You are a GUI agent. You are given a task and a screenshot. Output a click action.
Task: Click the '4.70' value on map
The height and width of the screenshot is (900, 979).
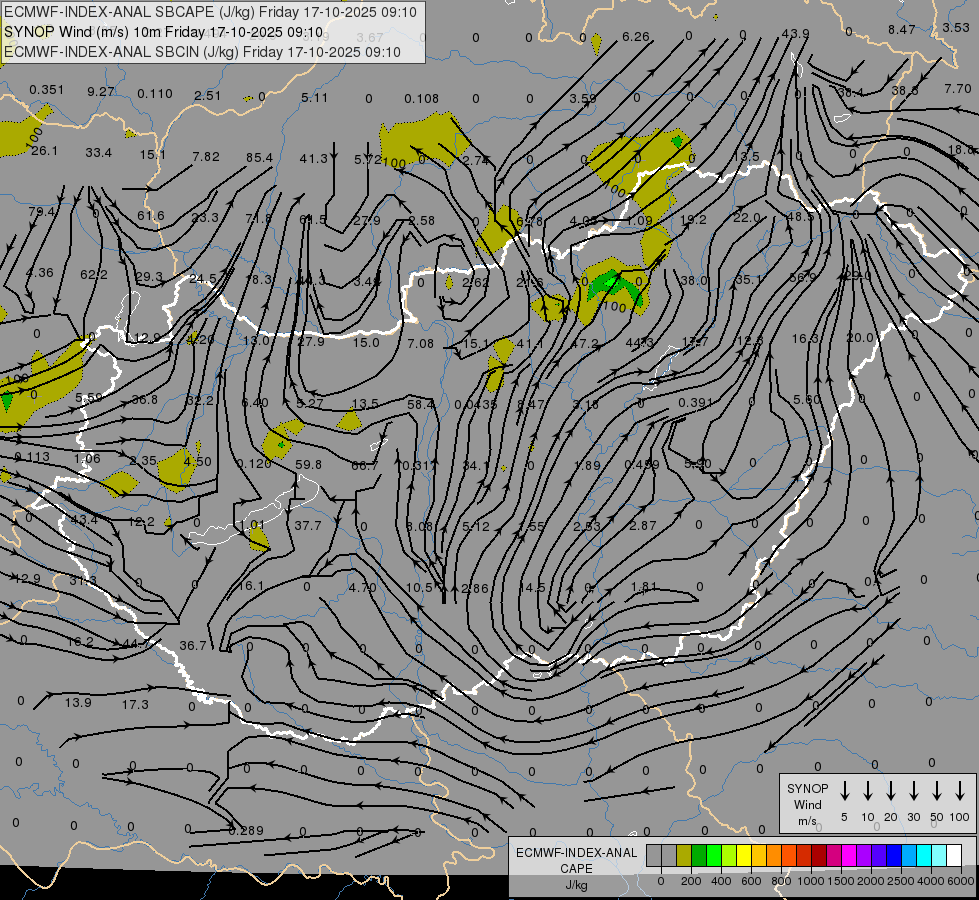[362, 587]
